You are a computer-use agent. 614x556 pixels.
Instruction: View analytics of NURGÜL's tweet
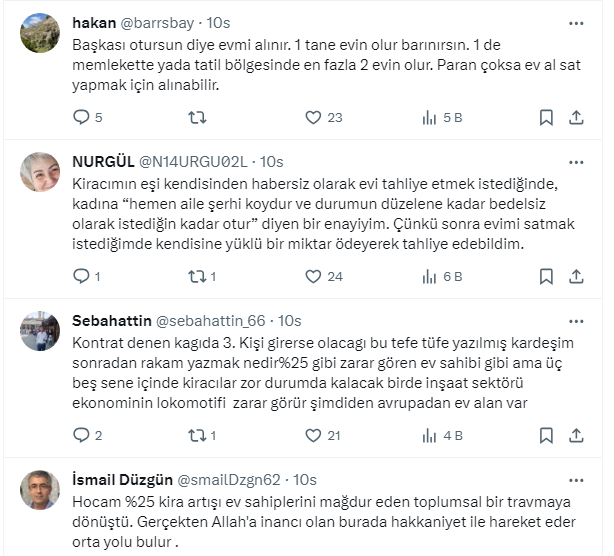tap(430, 276)
